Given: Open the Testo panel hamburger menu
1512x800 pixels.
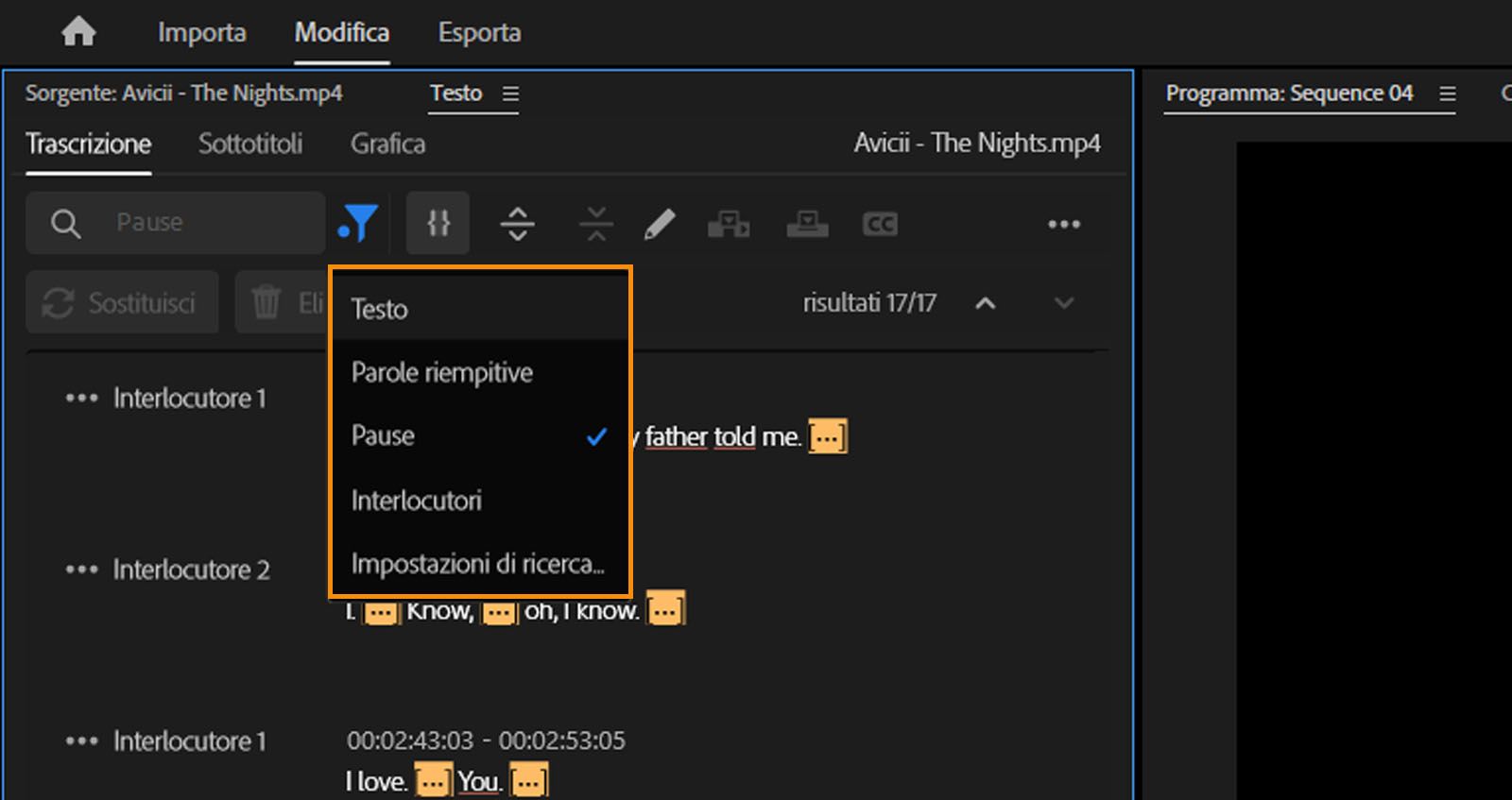Looking at the screenshot, I should (x=511, y=94).
